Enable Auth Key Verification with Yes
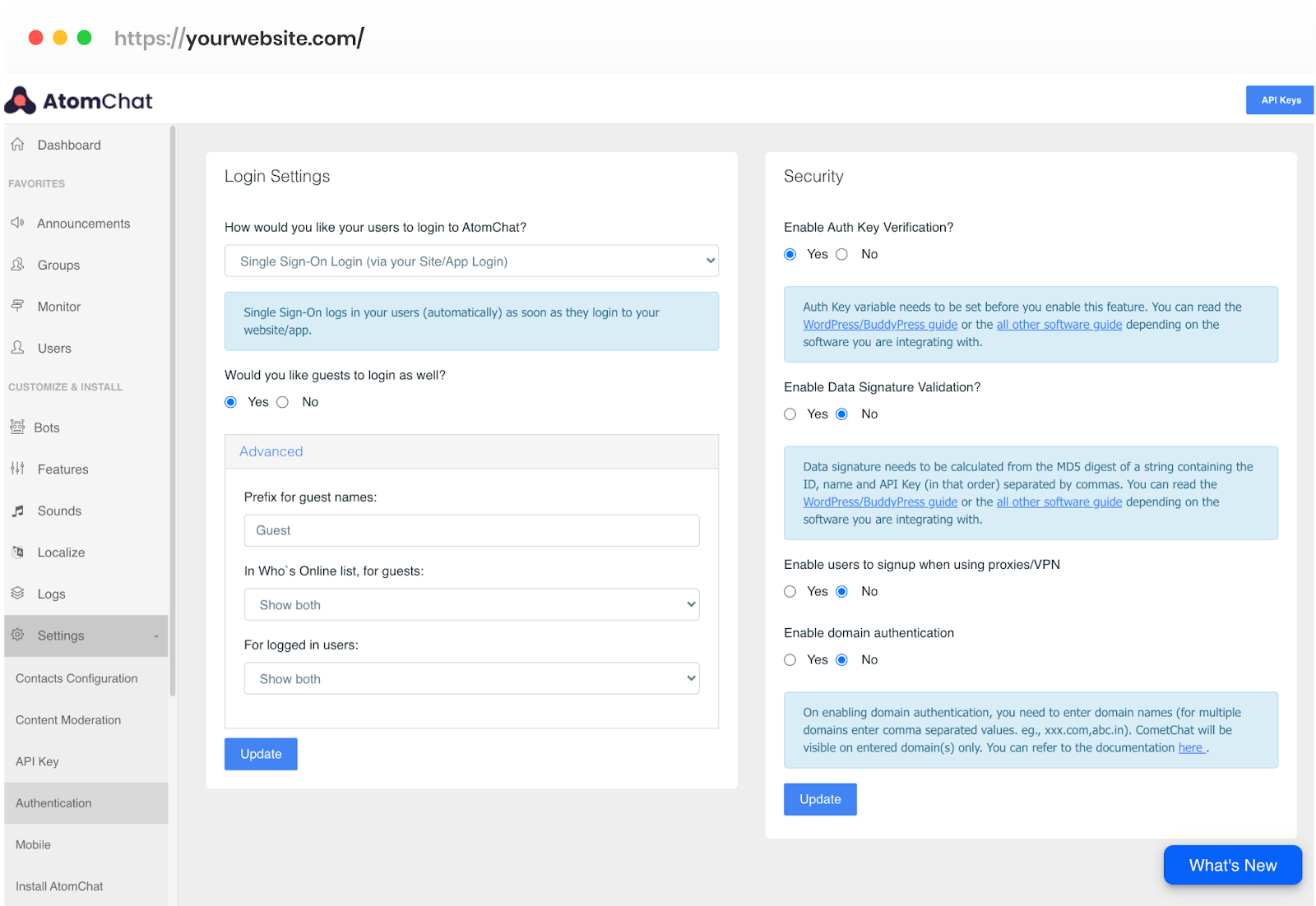 (x=790, y=254)
